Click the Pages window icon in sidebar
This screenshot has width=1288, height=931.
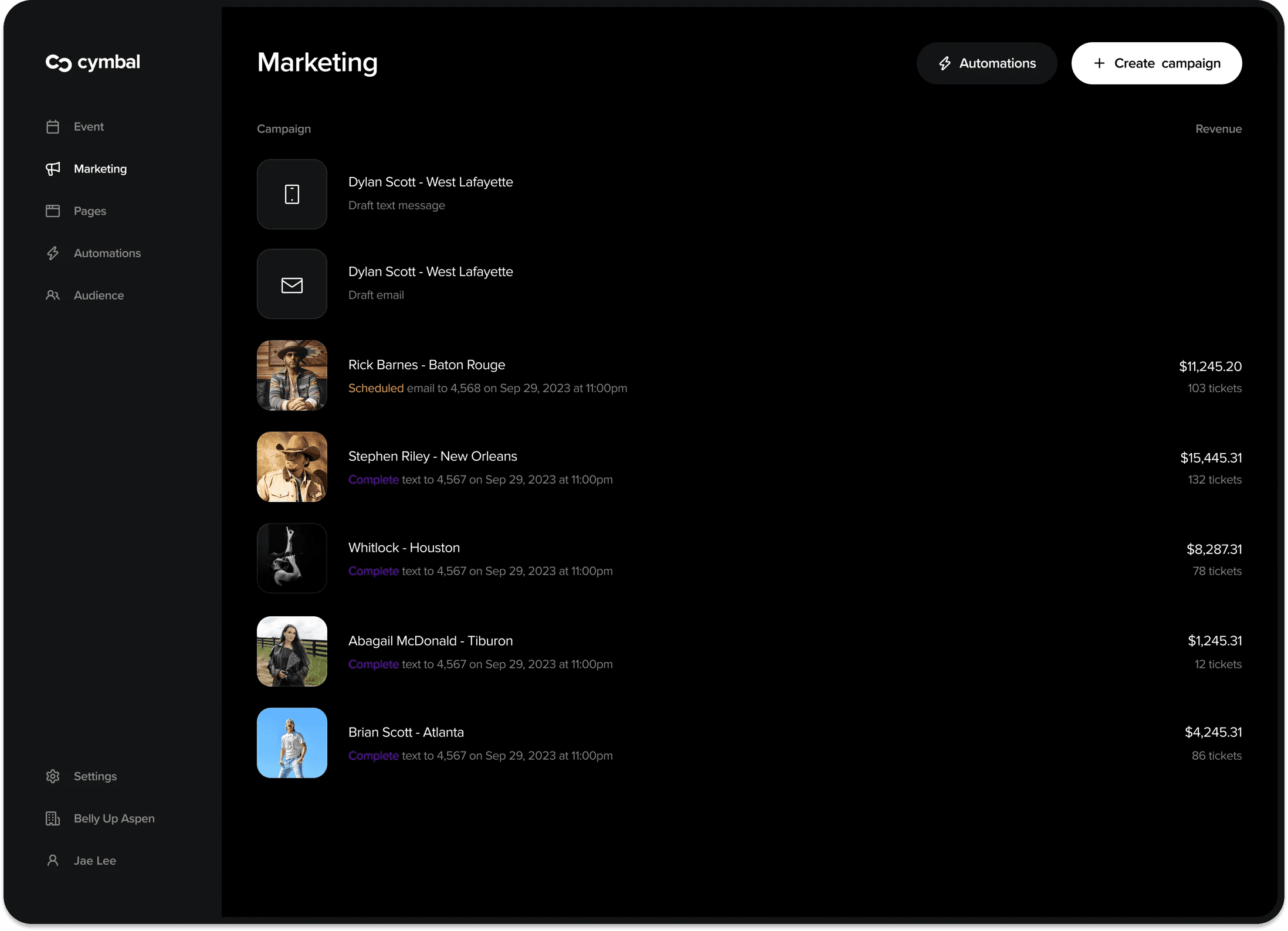click(x=53, y=211)
